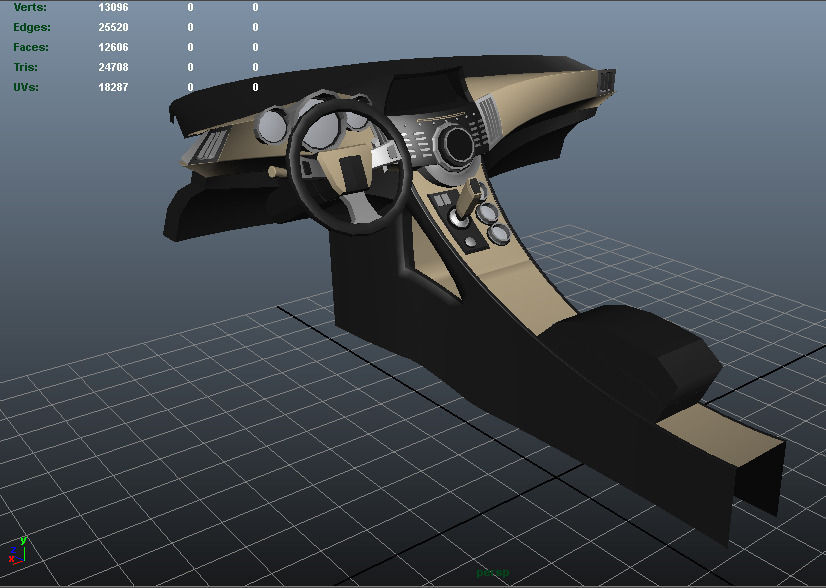Click the UVs: label in the HUD
This screenshot has width=826, height=588.
pos(26,87)
